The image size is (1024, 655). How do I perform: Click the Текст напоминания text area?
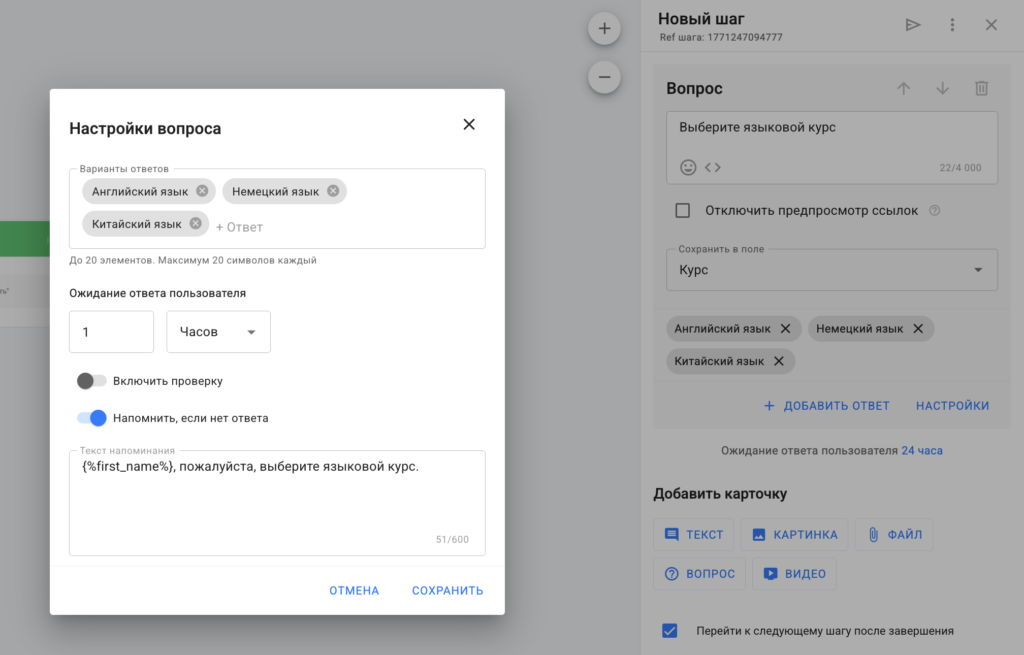[276, 505]
